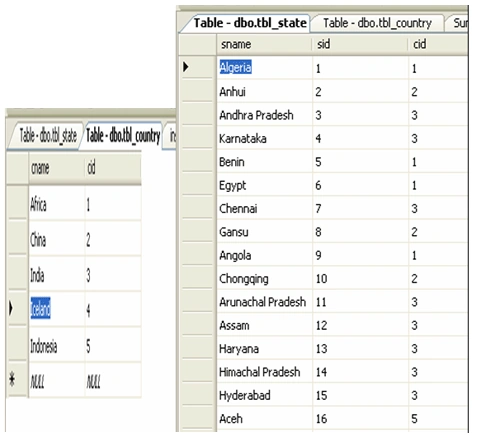The height and width of the screenshot is (441, 500).
Task: Select the Karnataka cell
Action: pos(264,138)
